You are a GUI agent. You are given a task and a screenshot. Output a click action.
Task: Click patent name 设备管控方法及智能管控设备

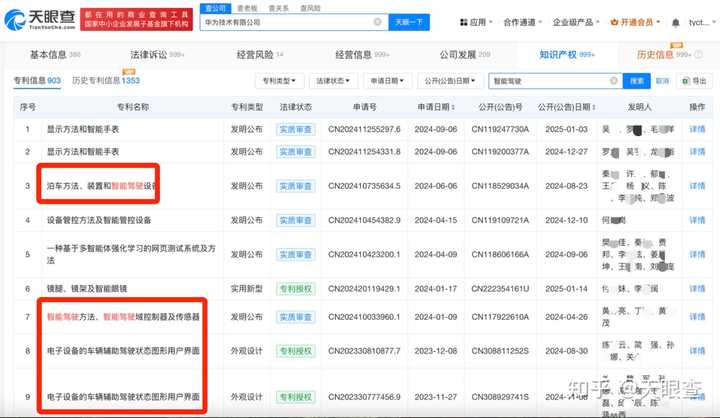coord(99,220)
